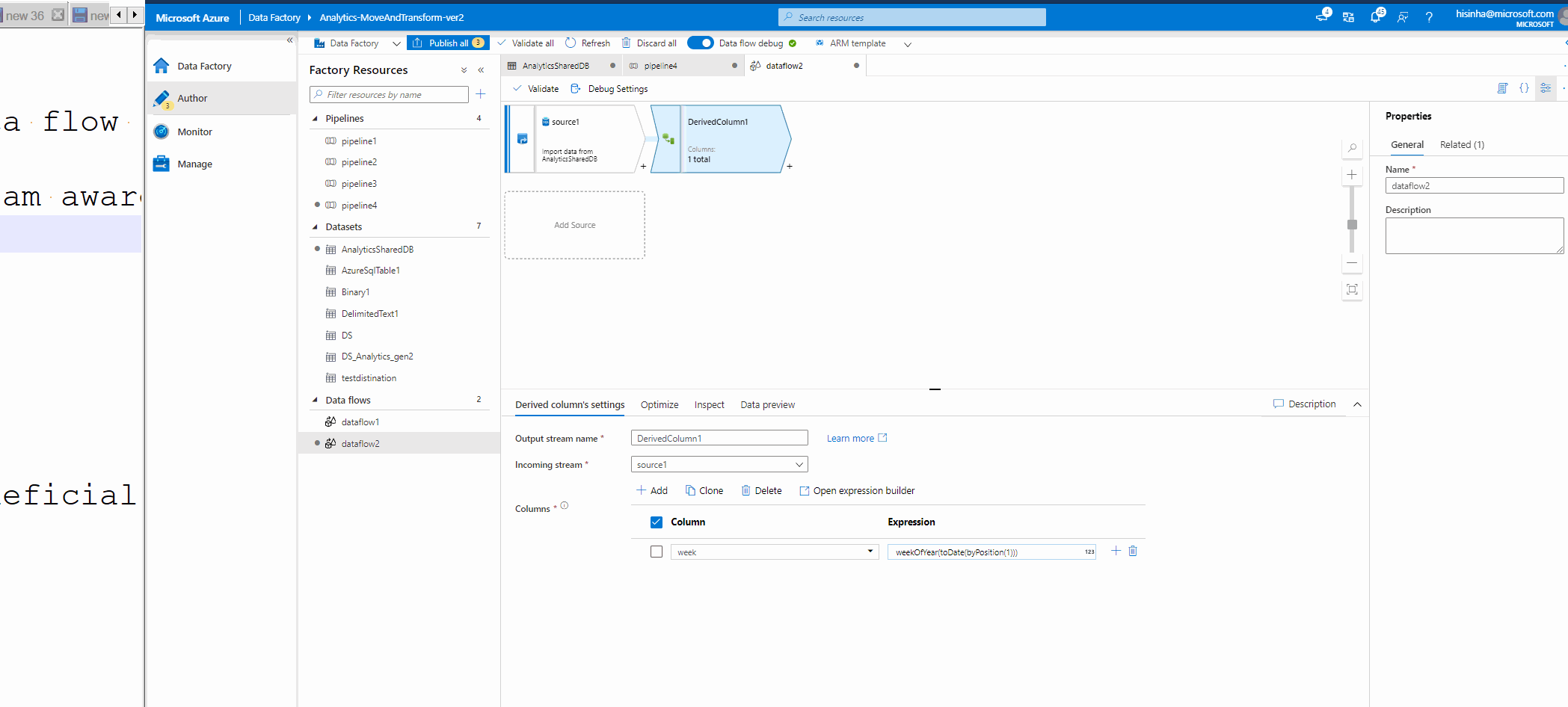Image resolution: width=1568 pixels, height=707 pixels.
Task: Search the data flow canvas
Action: coord(1352,148)
